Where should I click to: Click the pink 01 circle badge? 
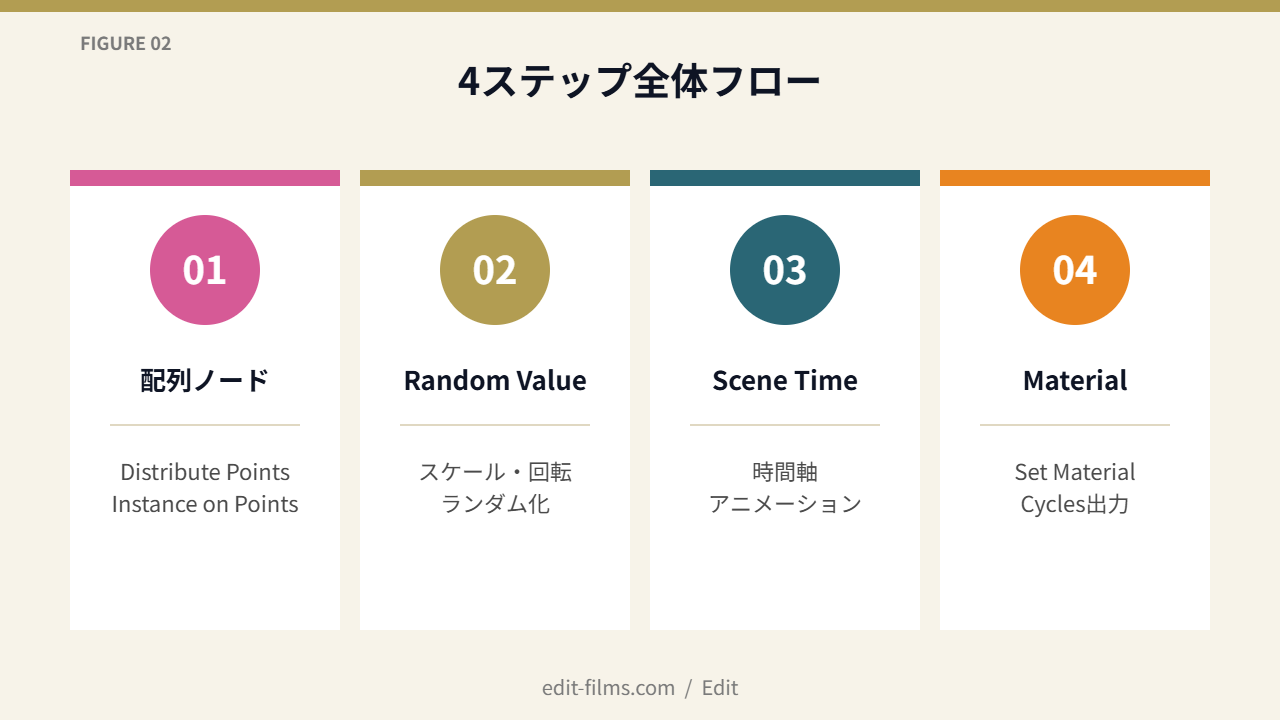pos(205,270)
